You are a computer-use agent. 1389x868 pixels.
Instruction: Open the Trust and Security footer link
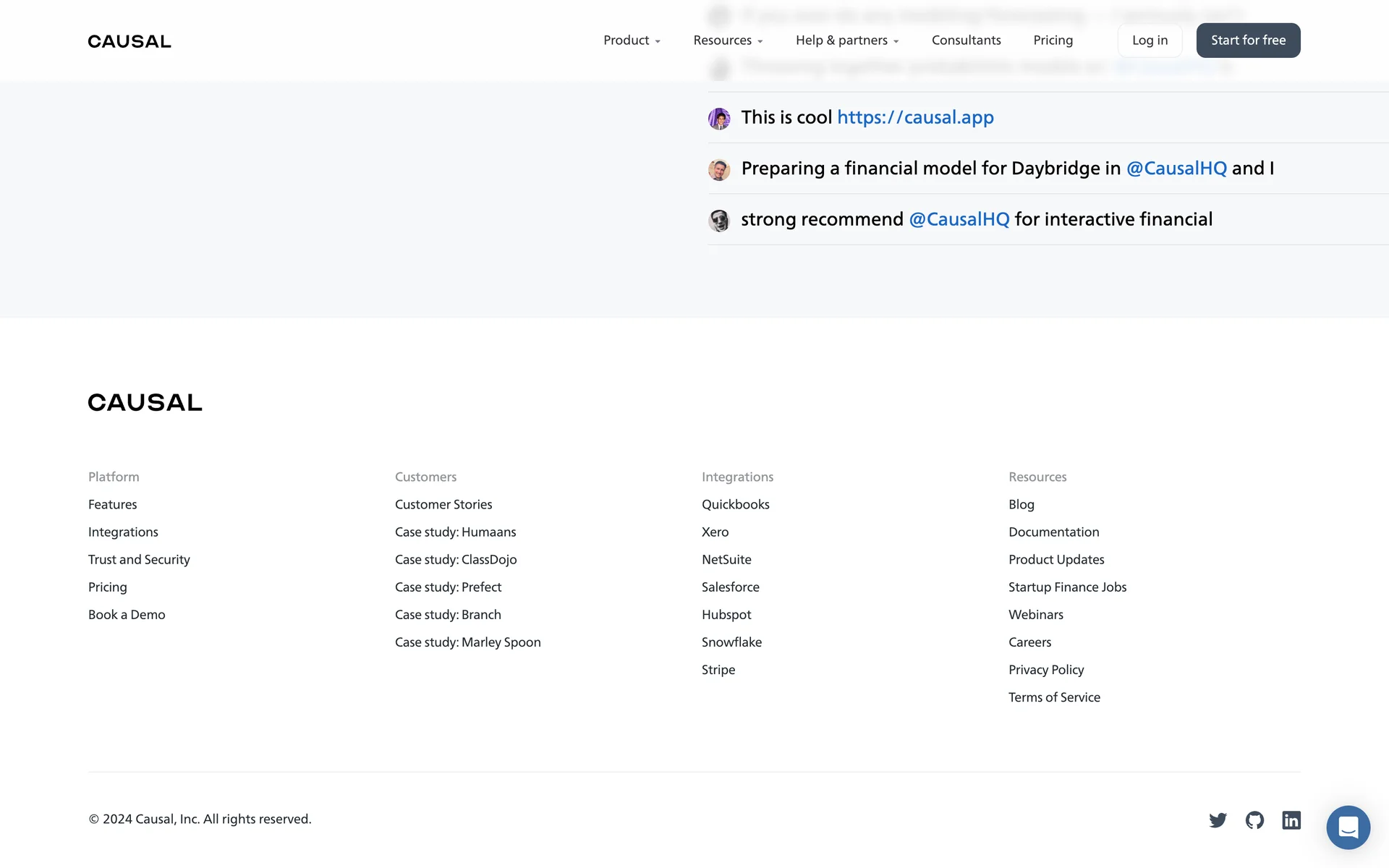click(139, 559)
